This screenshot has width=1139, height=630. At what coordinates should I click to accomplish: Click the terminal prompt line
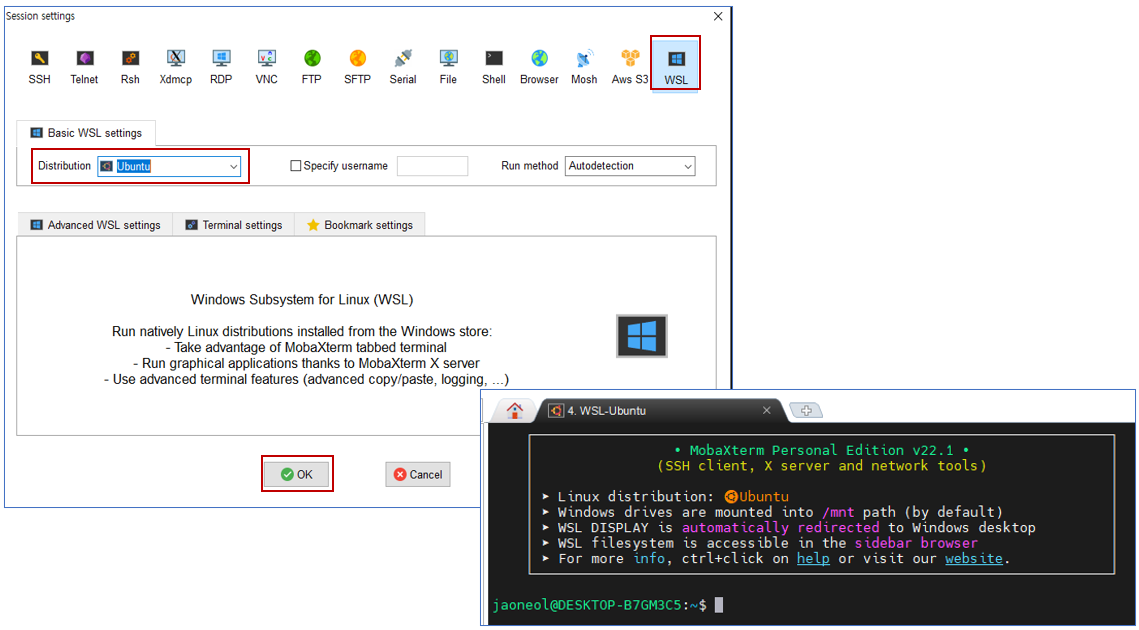pyautogui.click(x=607, y=605)
